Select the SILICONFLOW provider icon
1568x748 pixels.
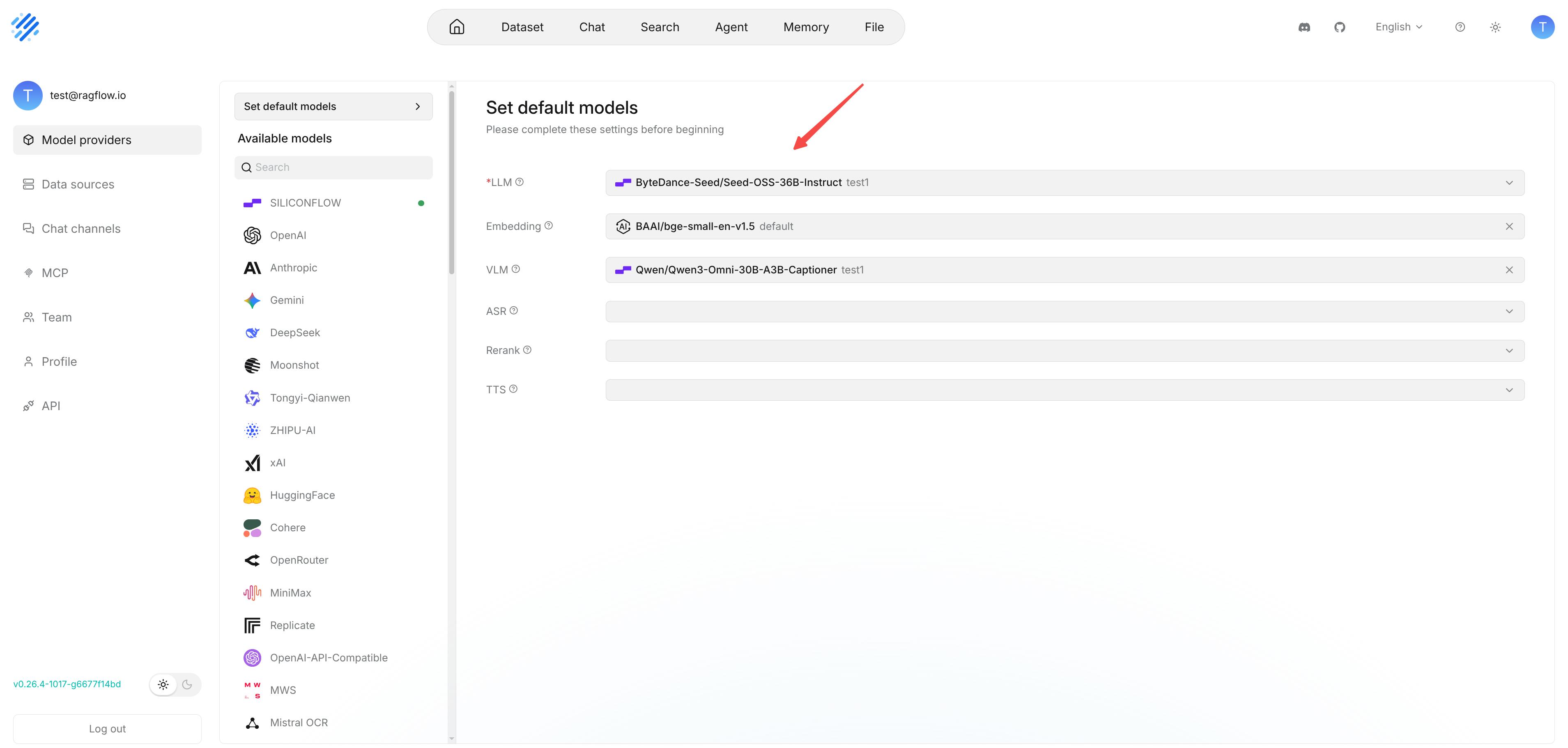point(252,203)
